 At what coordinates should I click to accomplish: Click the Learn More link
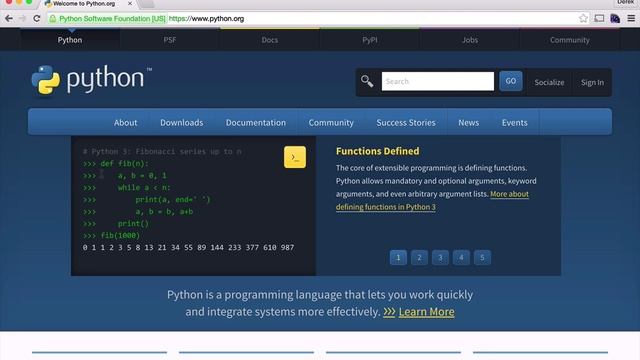[427, 312]
